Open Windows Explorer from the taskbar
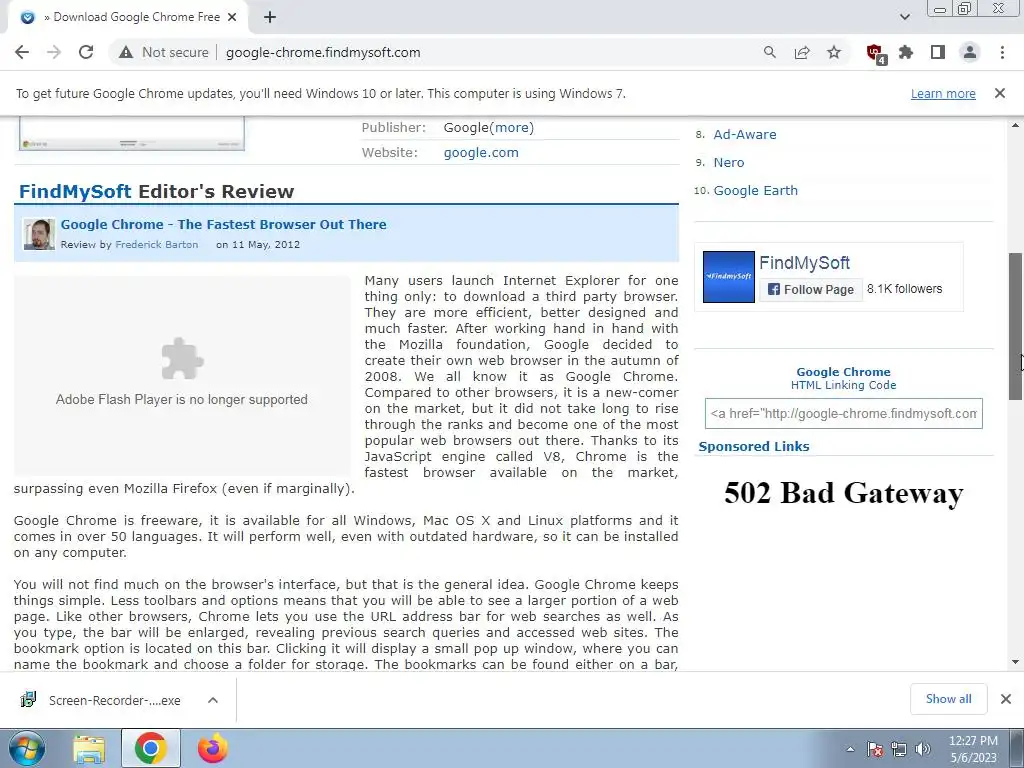Image resolution: width=1024 pixels, height=768 pixels. 89,748
